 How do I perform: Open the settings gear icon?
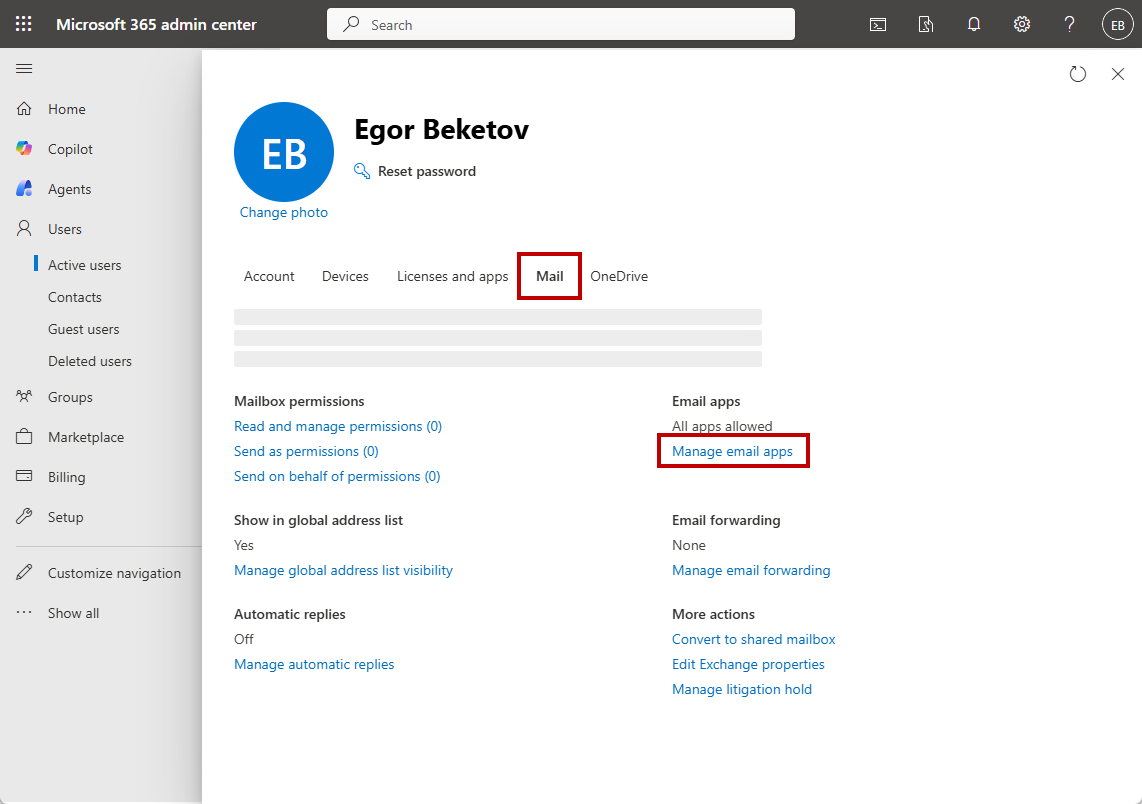[1022, 25]
